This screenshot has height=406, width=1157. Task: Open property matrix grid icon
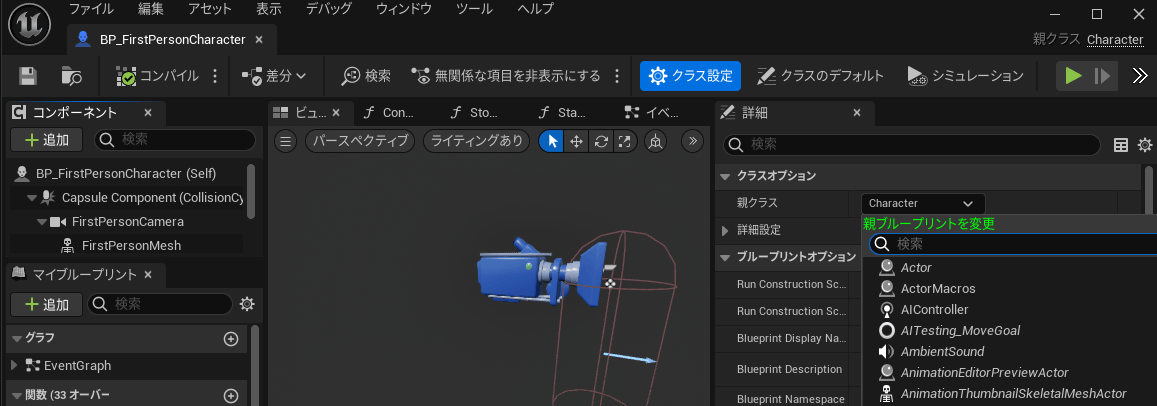(1121, 145)
